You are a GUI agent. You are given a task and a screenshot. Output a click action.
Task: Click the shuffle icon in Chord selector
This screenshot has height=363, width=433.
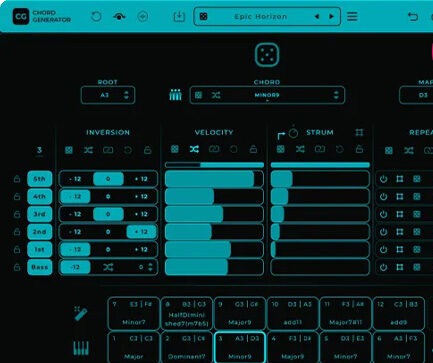tap(216, 95)
